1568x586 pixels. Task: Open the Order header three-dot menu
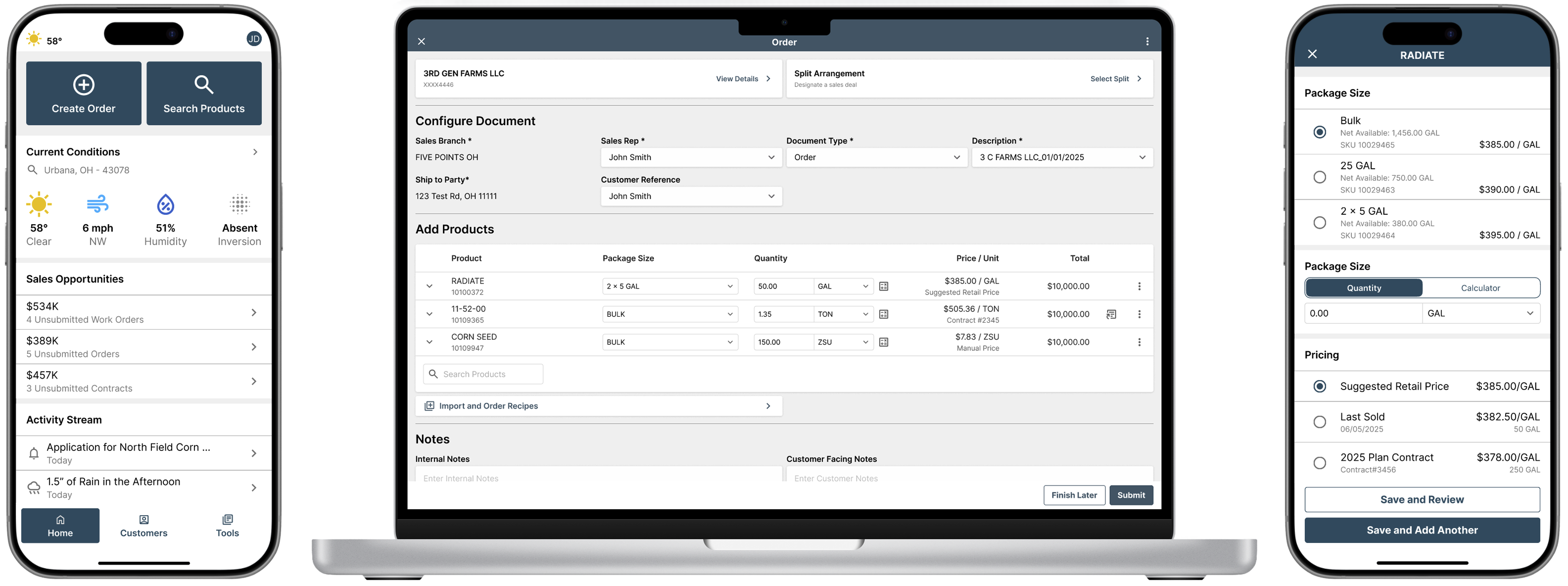pos(1147,42)
